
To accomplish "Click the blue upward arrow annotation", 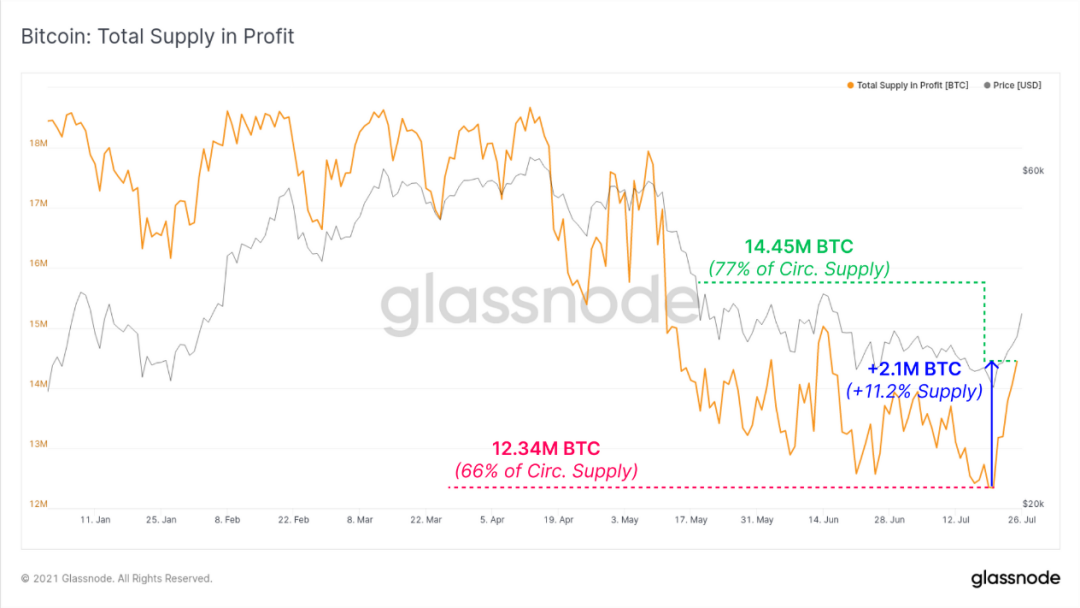I will (x=992, y=424).
